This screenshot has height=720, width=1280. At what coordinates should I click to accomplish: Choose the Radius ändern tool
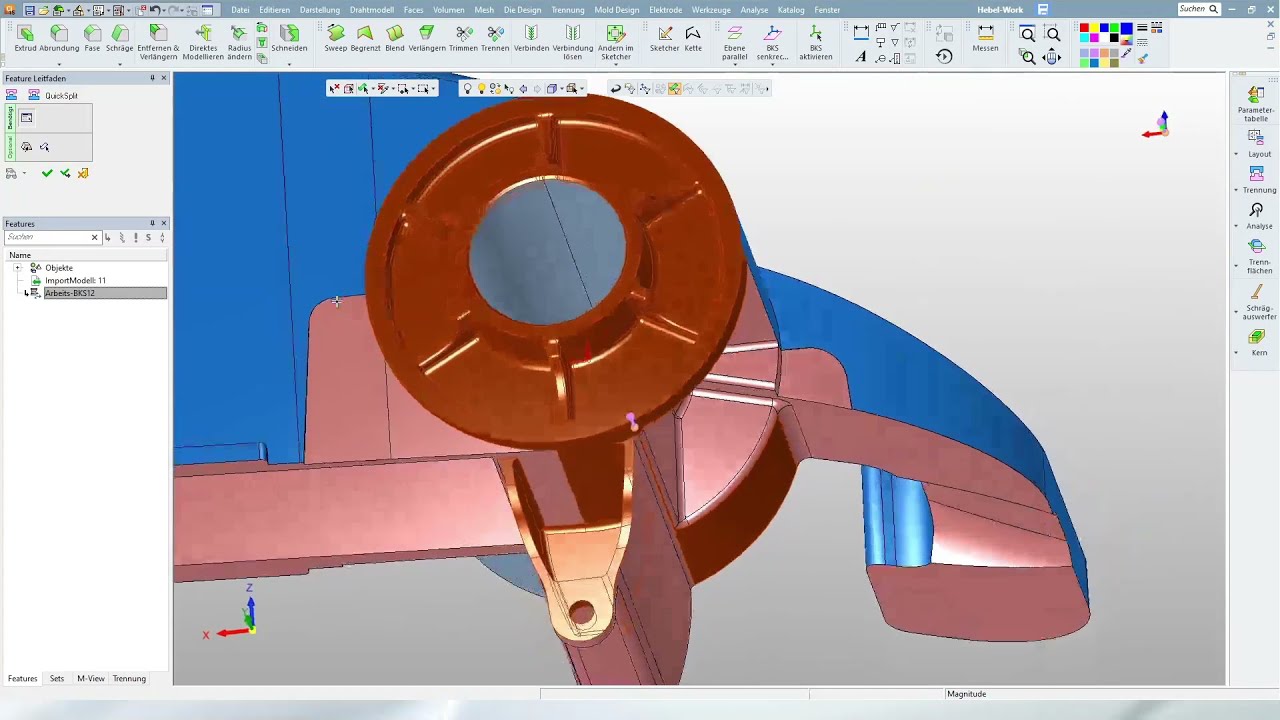(x=239, y=43)
